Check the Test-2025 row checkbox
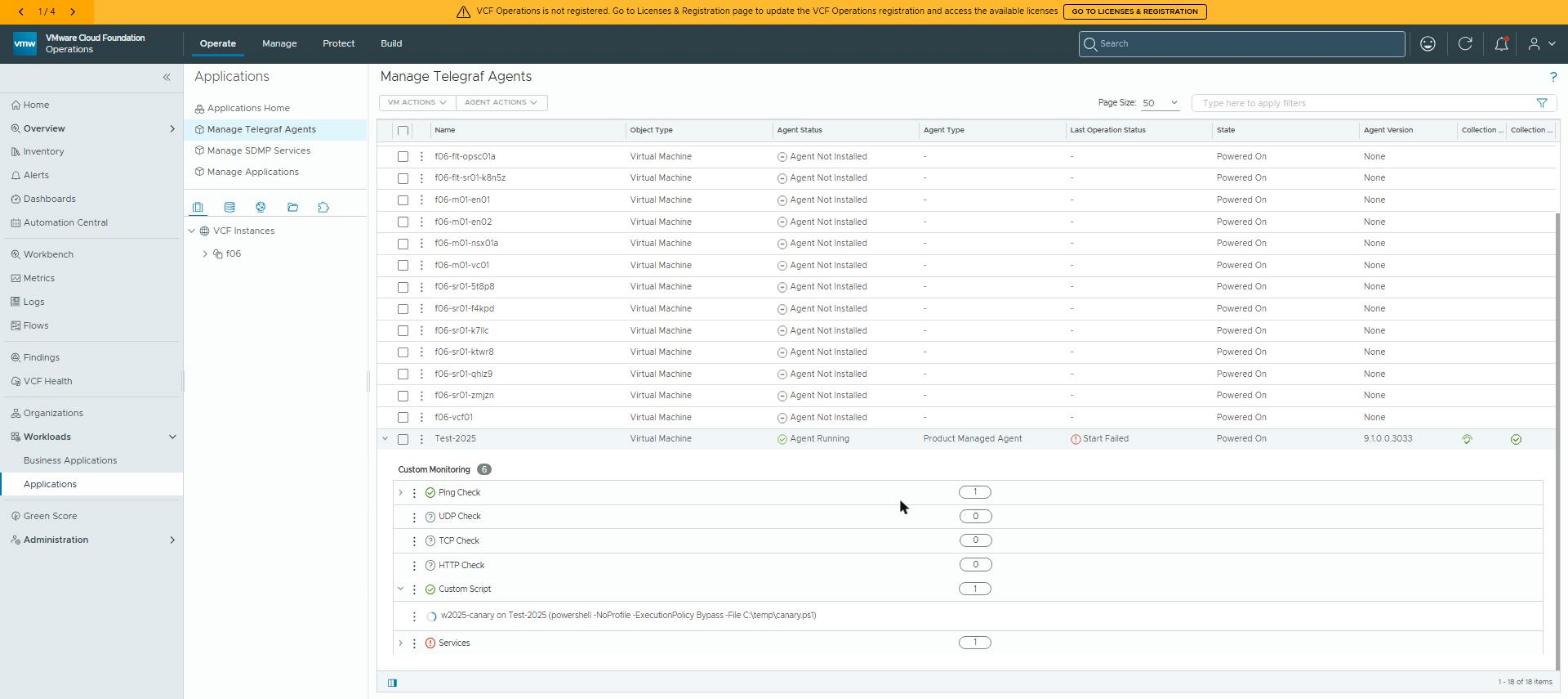1568x699 pixels. click(403, 439)
